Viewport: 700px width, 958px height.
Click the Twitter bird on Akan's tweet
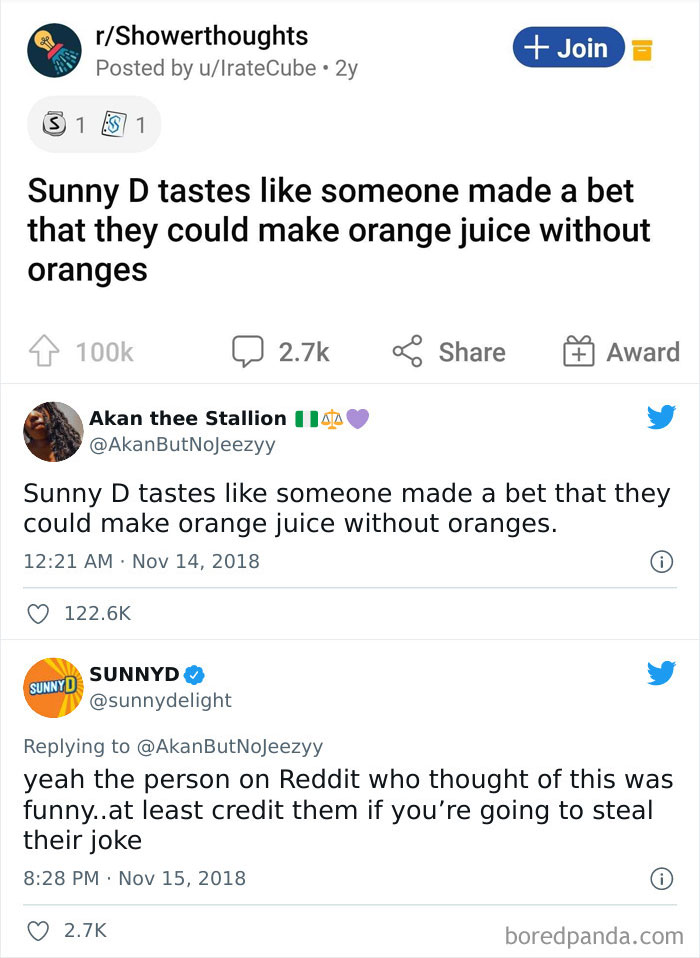(661, 417)
